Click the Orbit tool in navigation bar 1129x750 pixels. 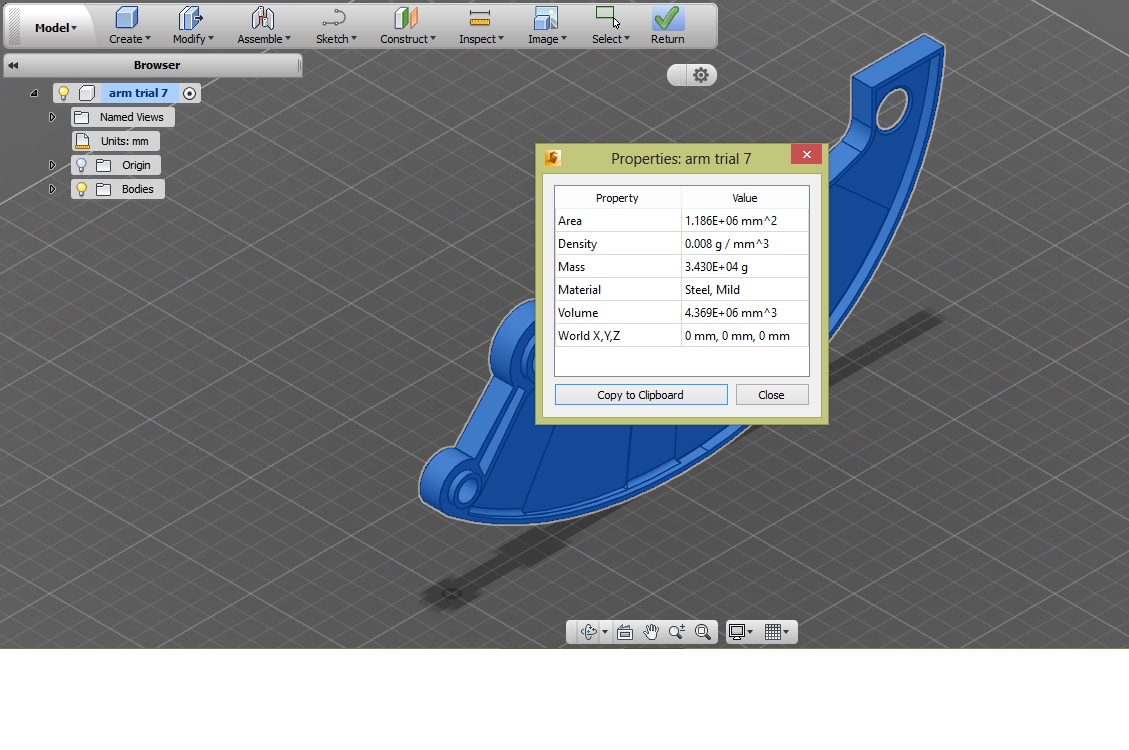coord(589,632)
